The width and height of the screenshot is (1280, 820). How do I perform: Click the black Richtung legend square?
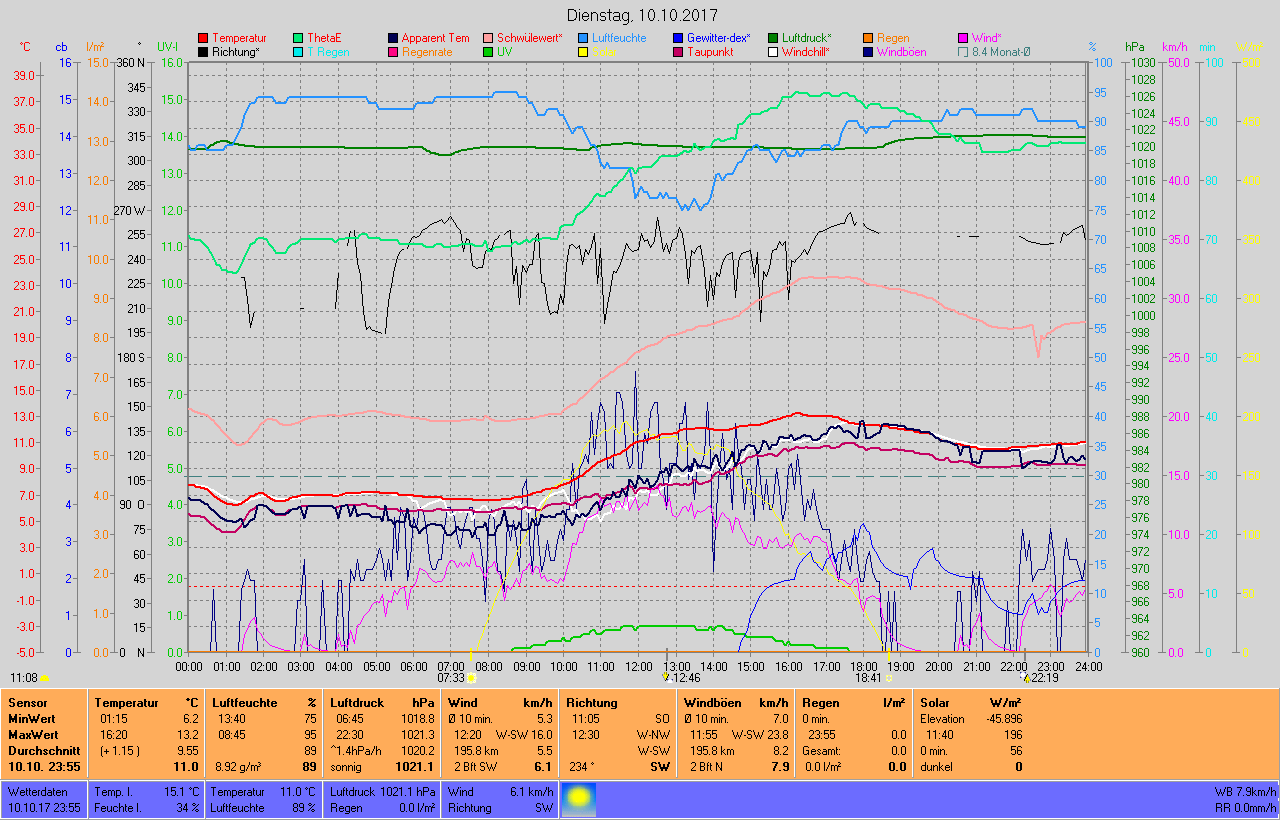(204, 52)
